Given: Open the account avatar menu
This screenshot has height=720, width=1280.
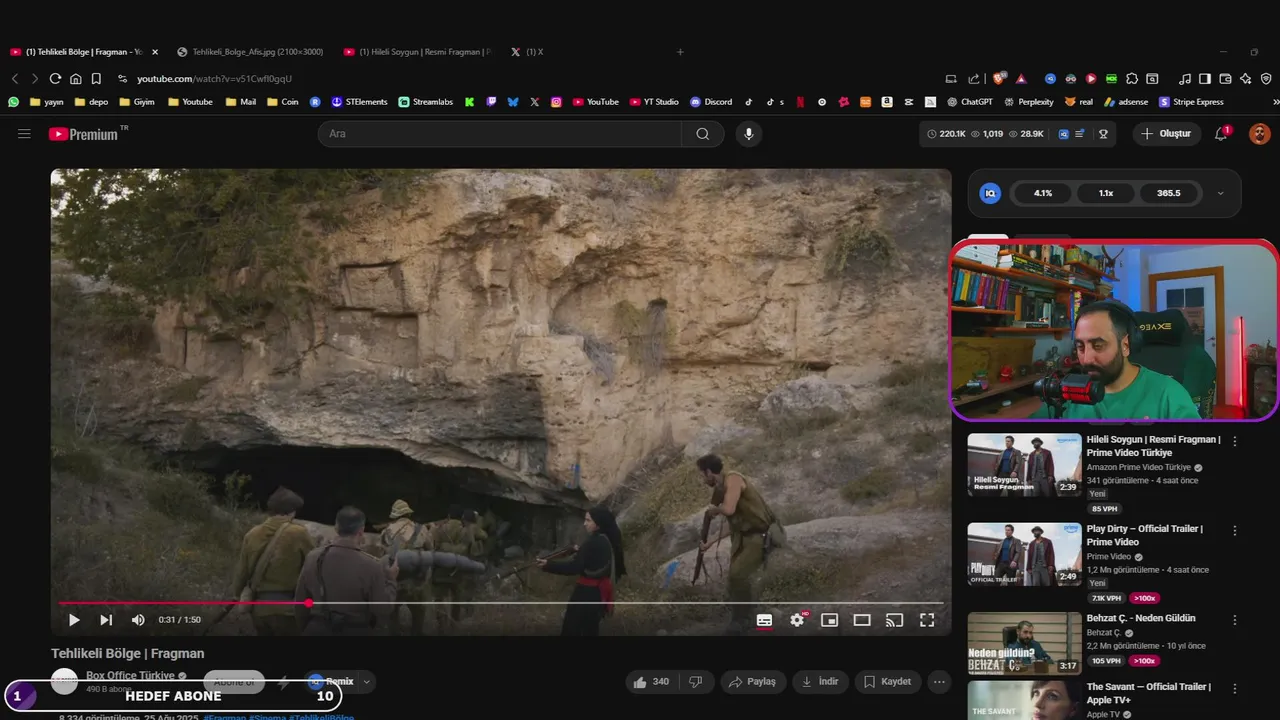Looking at the screenshot, I should tap(1259, 133).
